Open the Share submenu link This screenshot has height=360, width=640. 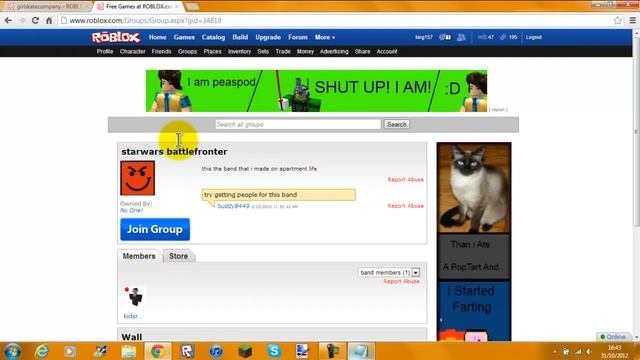(x=362, y=51)
